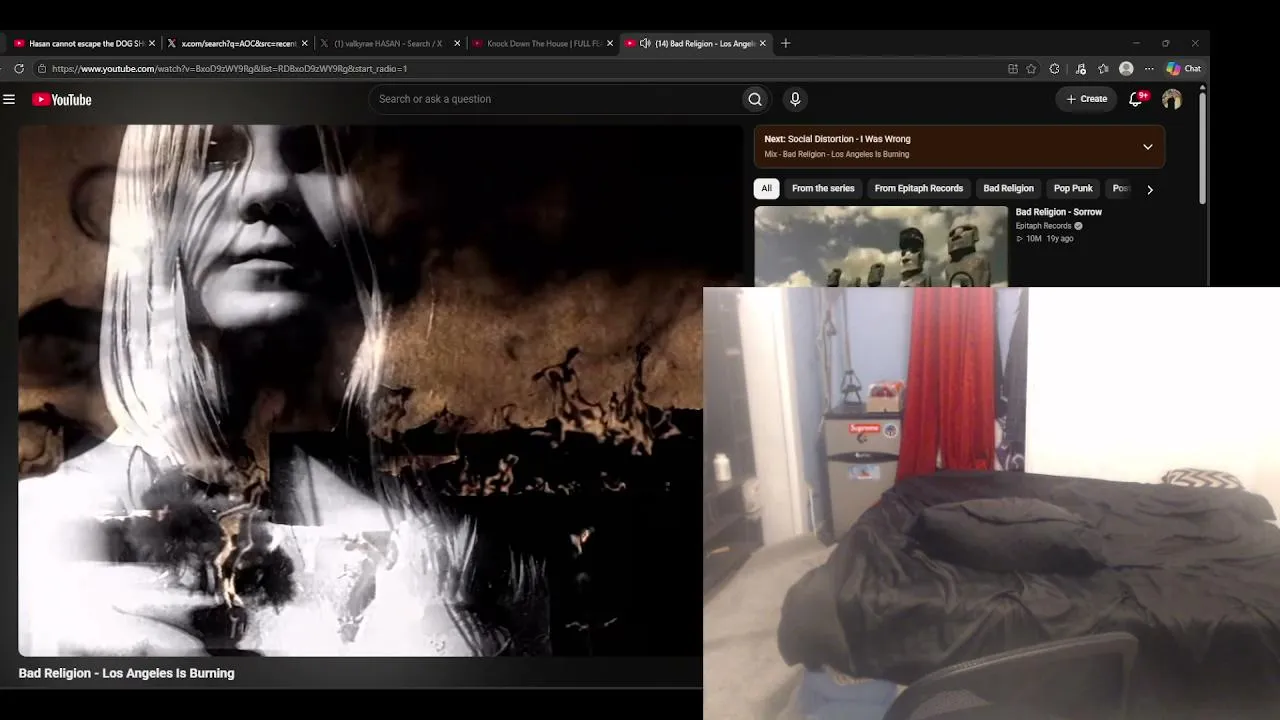1280x720 pixels.
Task: Go to the YouTube home logo
Action: (62, 99)
